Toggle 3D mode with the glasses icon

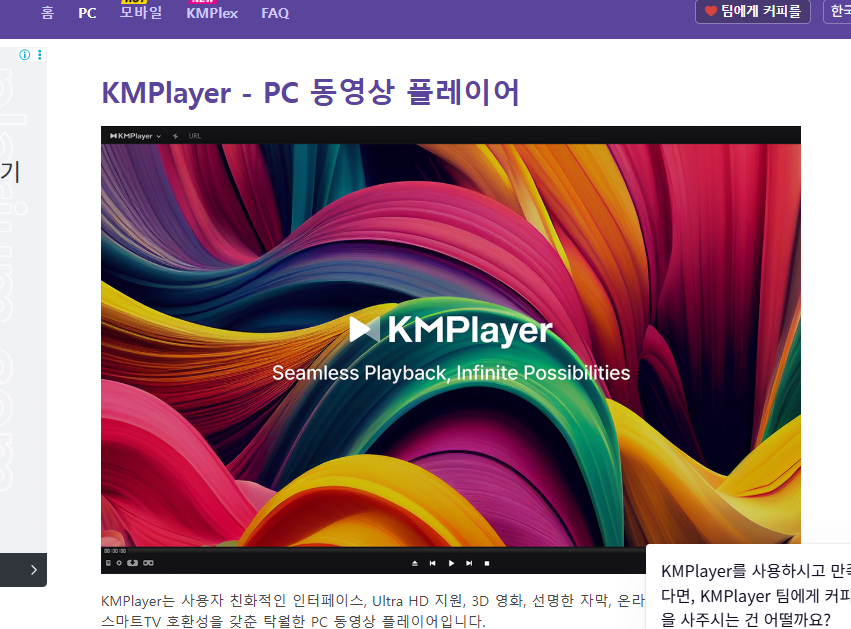[132, 562]
